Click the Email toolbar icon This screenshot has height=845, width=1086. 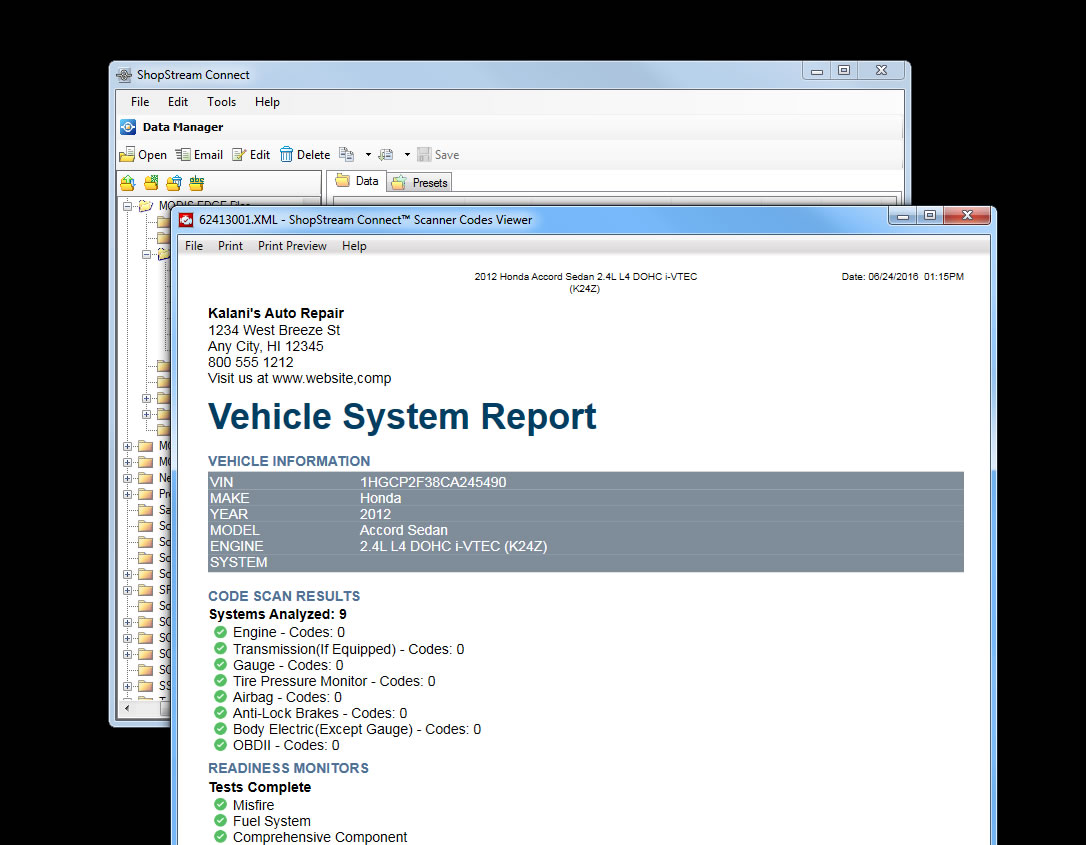click(x=183, y=155)
